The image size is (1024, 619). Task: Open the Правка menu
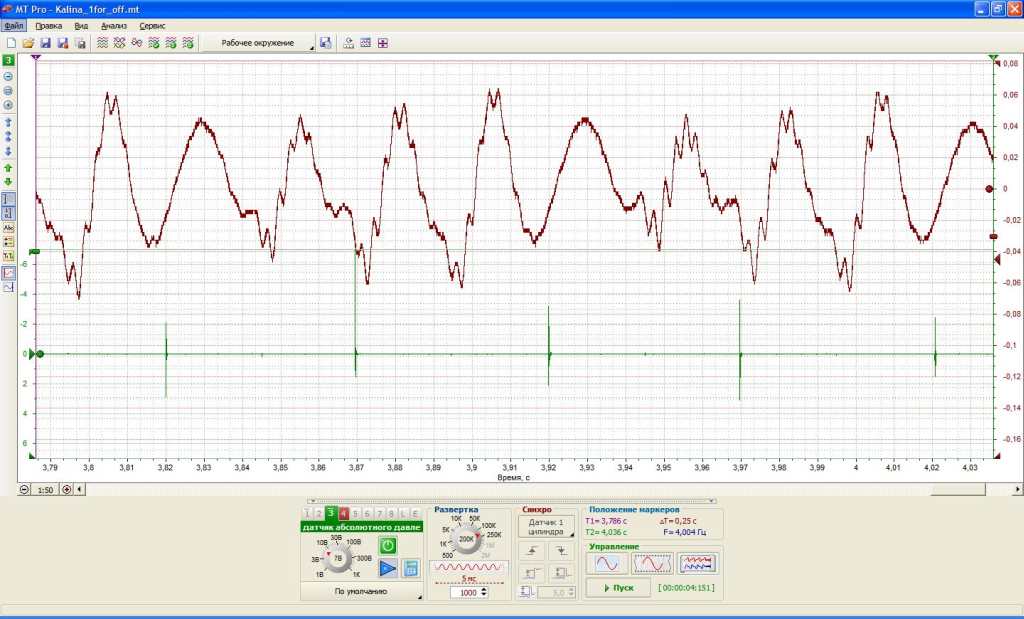point(49,26)
